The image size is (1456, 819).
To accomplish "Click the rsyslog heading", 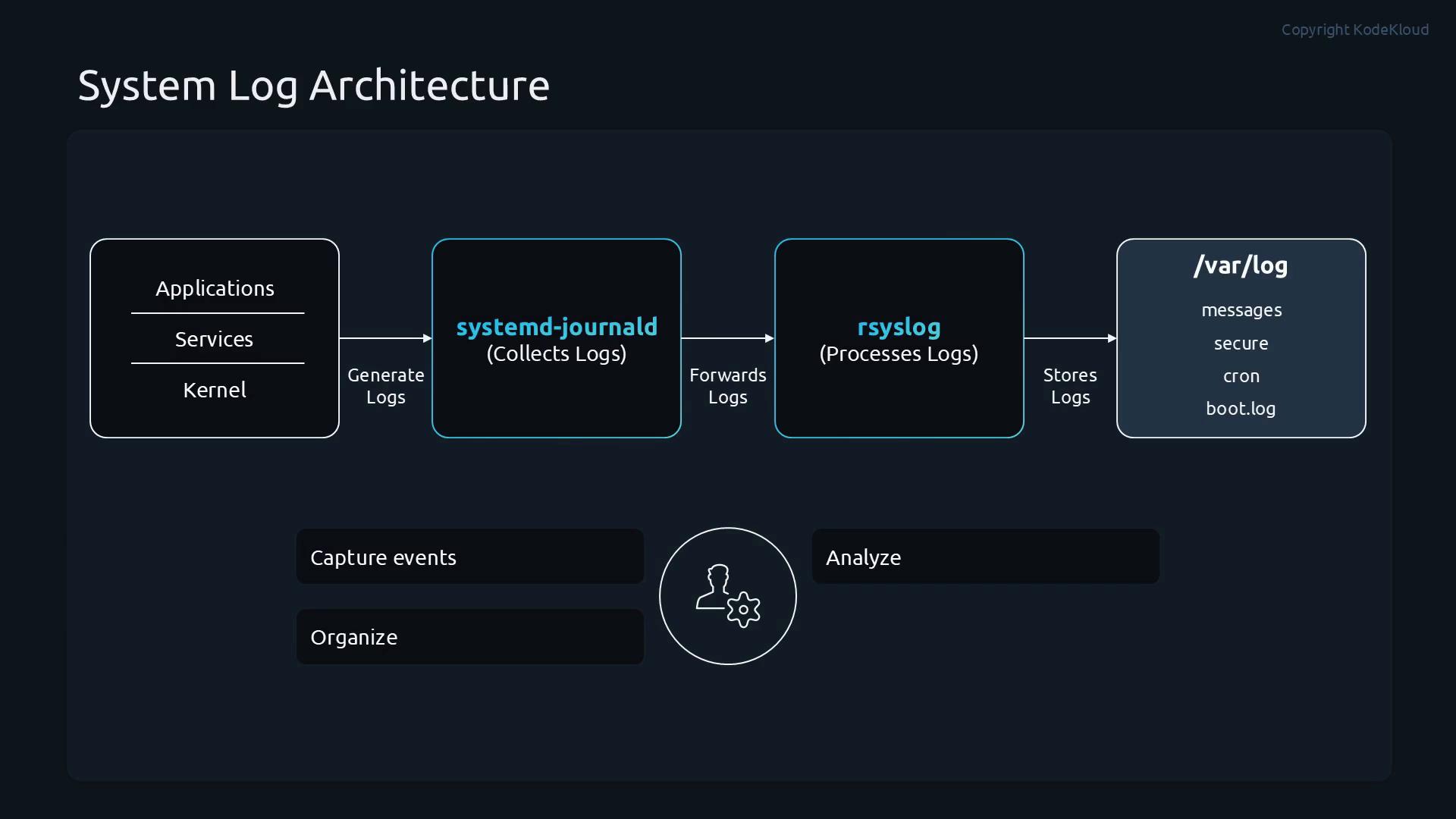I will click(899, 328).
